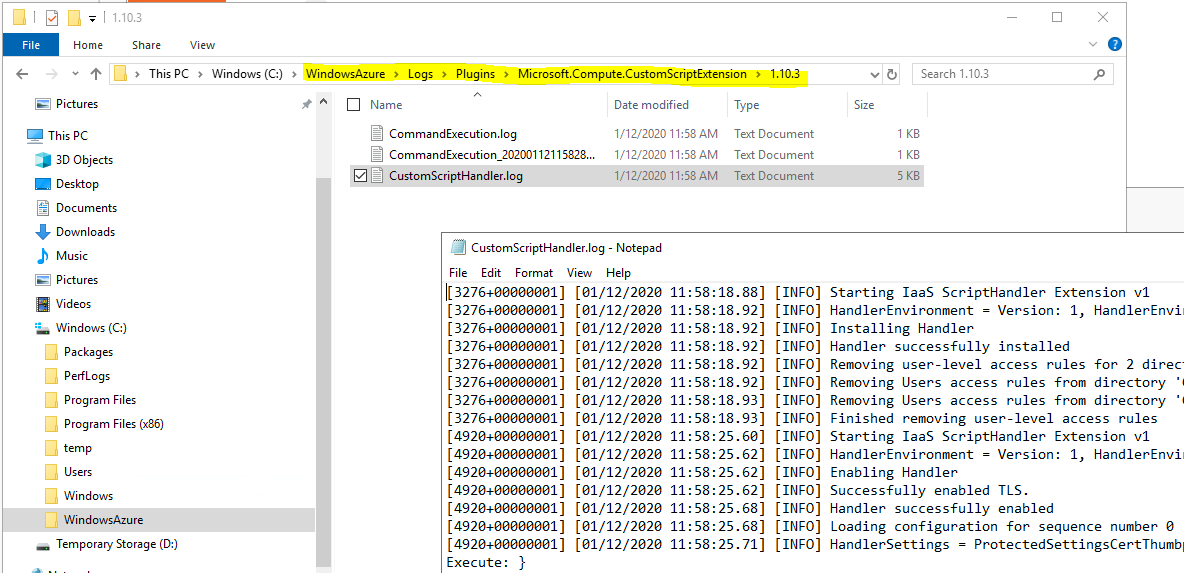Viewport: 1184px width, 573px height.
Task: Open the Program Files folder in tree
Action: (x=100, y=400)
